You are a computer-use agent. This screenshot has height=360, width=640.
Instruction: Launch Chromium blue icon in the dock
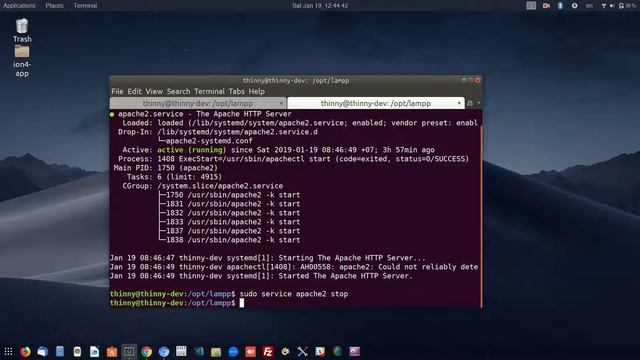[164, 351]
